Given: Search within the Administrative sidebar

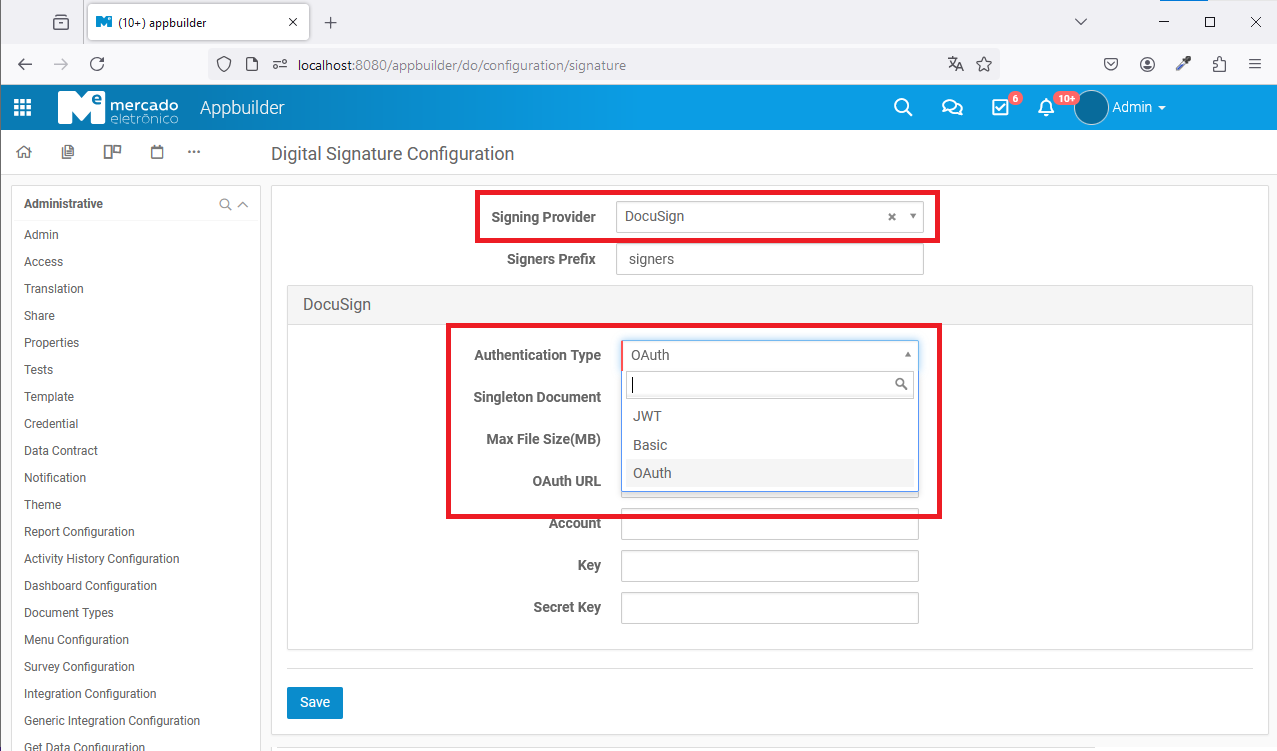Looking at the screenshot, I should (x=225, y=204).
